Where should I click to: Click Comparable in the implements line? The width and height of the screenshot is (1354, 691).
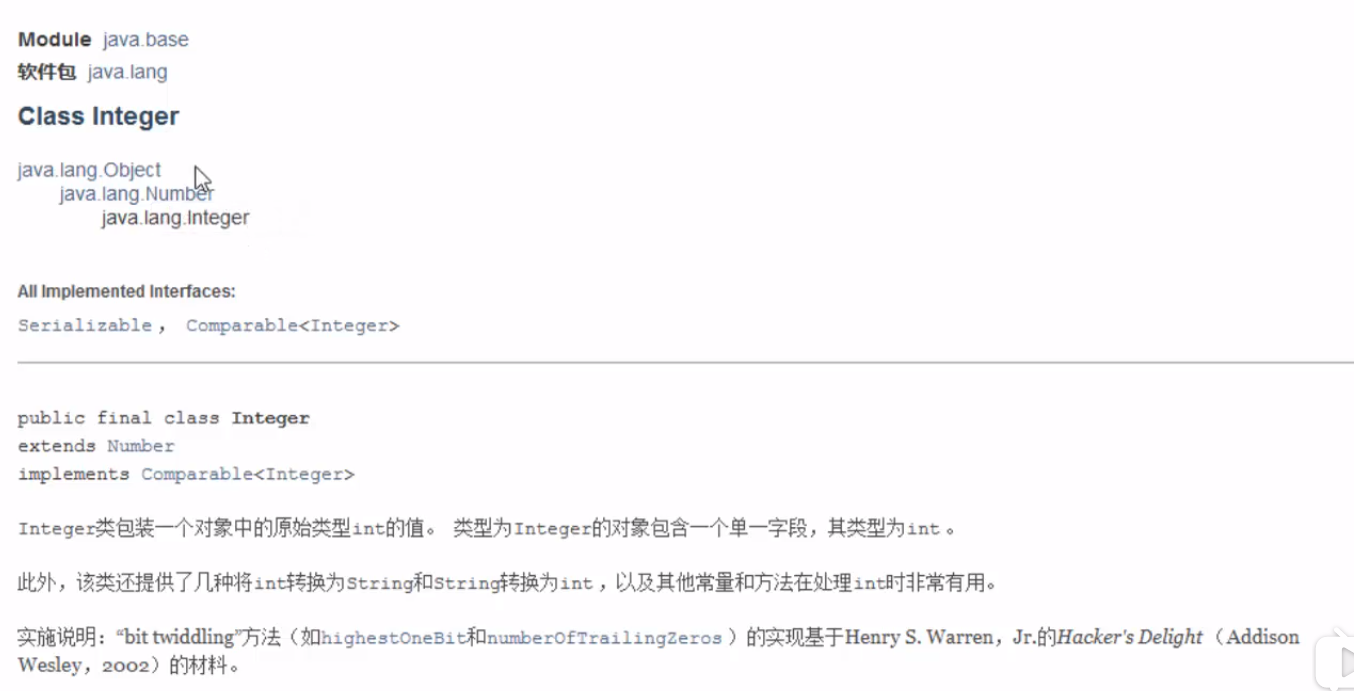[x=197, y=474]
